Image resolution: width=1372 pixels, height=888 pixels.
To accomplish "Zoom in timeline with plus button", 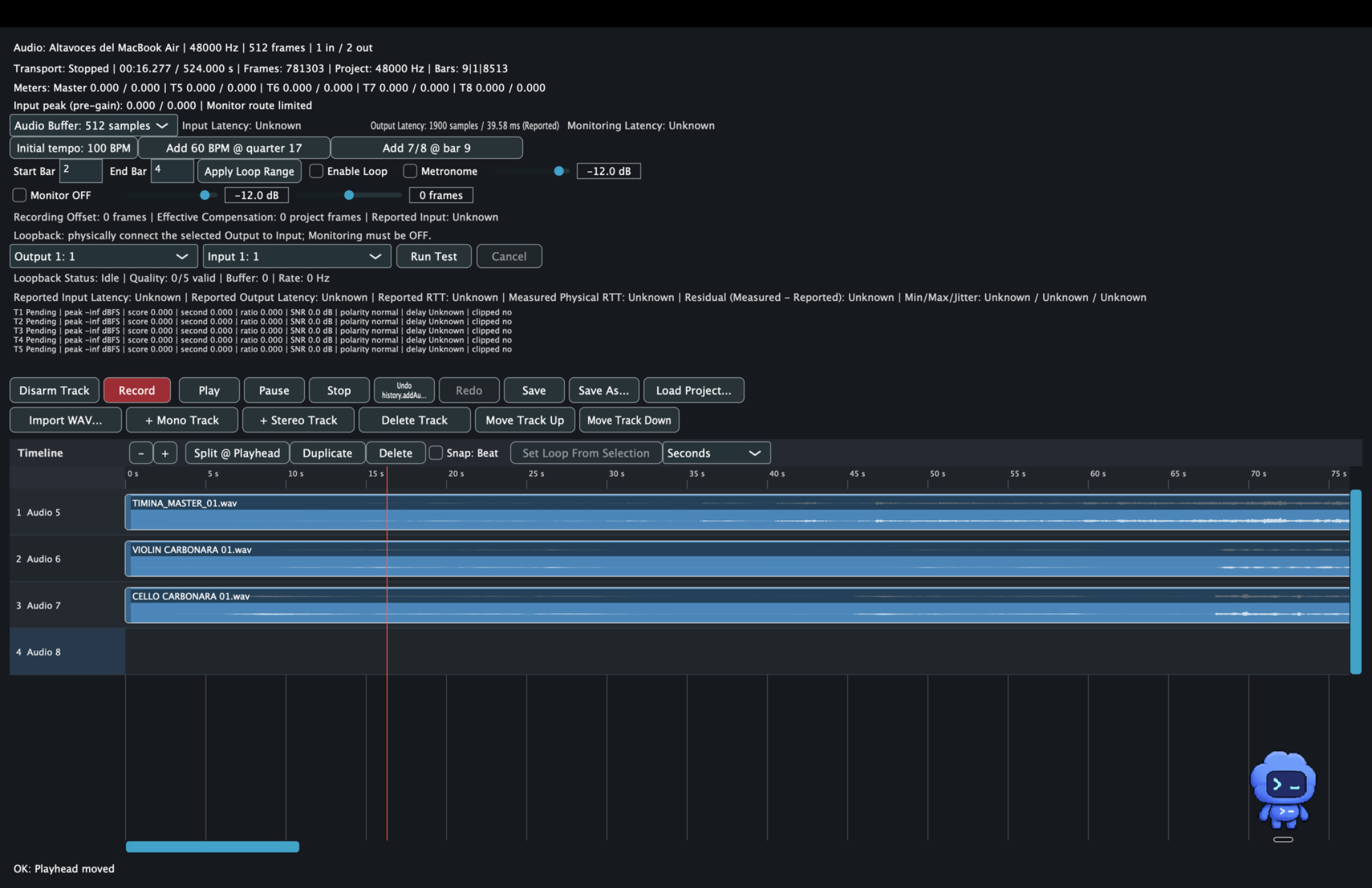I will point(165,453).
